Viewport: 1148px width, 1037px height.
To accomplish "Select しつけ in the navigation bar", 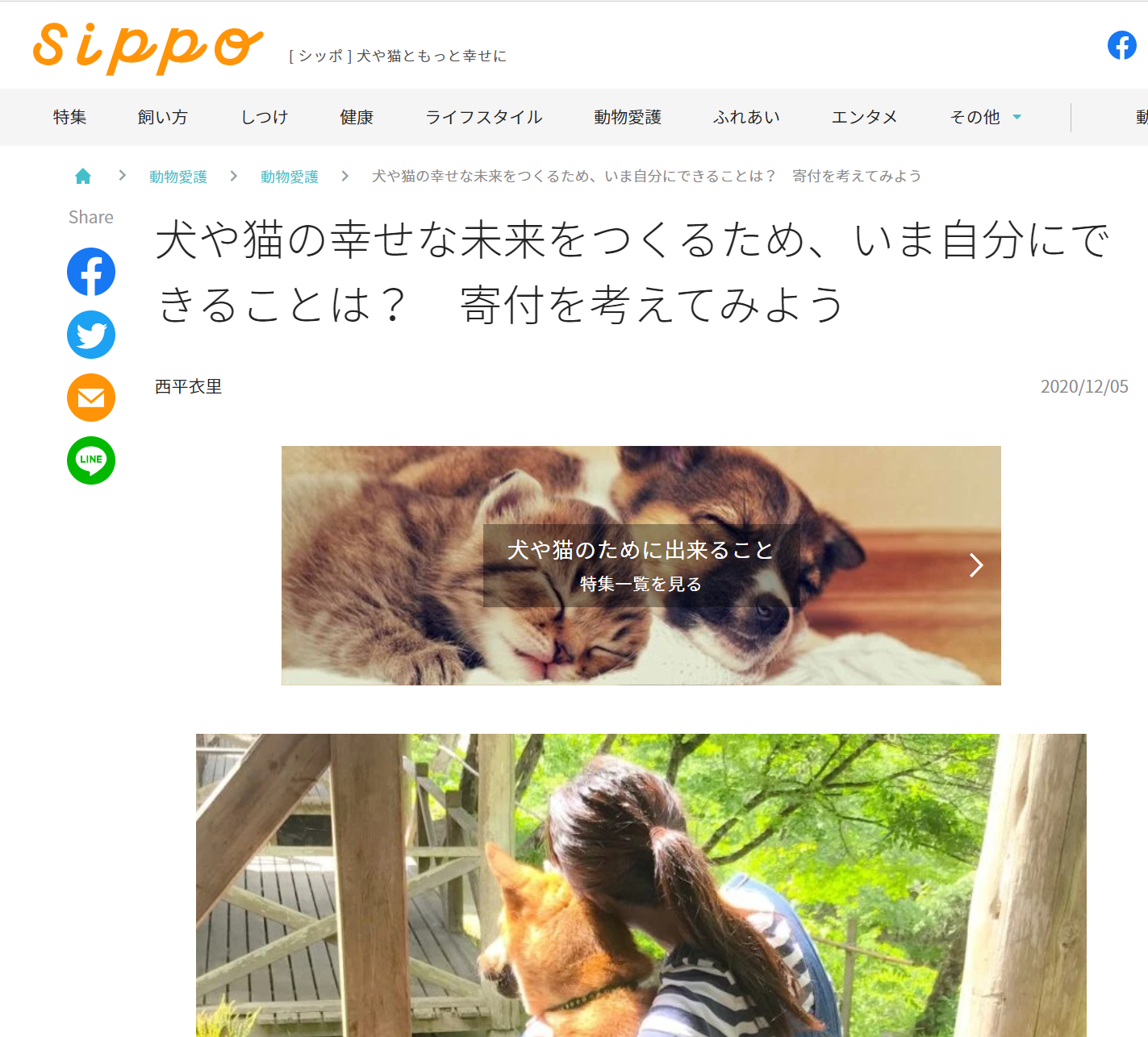I will (265, 117).
